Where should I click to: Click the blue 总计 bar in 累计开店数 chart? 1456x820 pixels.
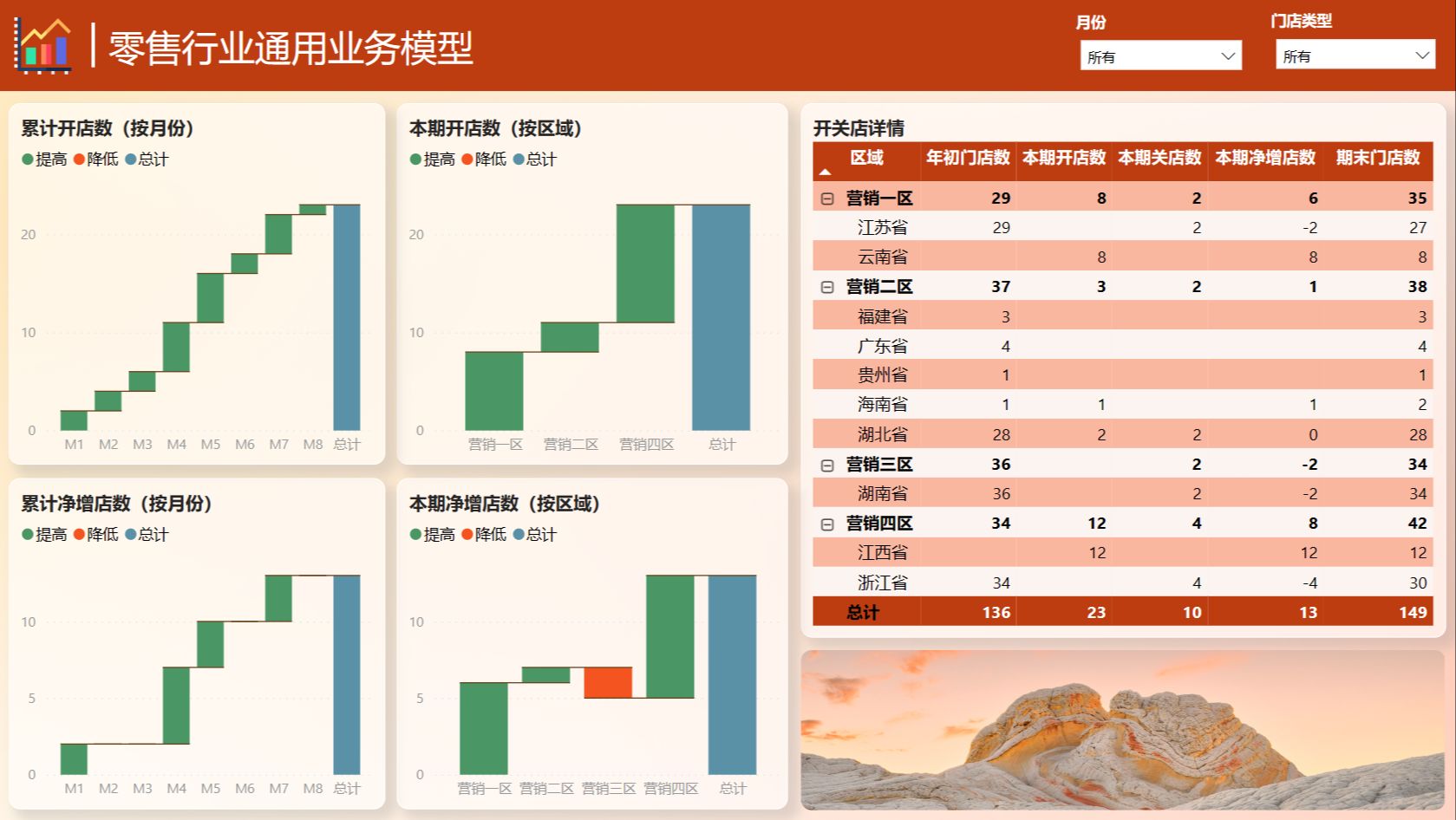point(347,317)
